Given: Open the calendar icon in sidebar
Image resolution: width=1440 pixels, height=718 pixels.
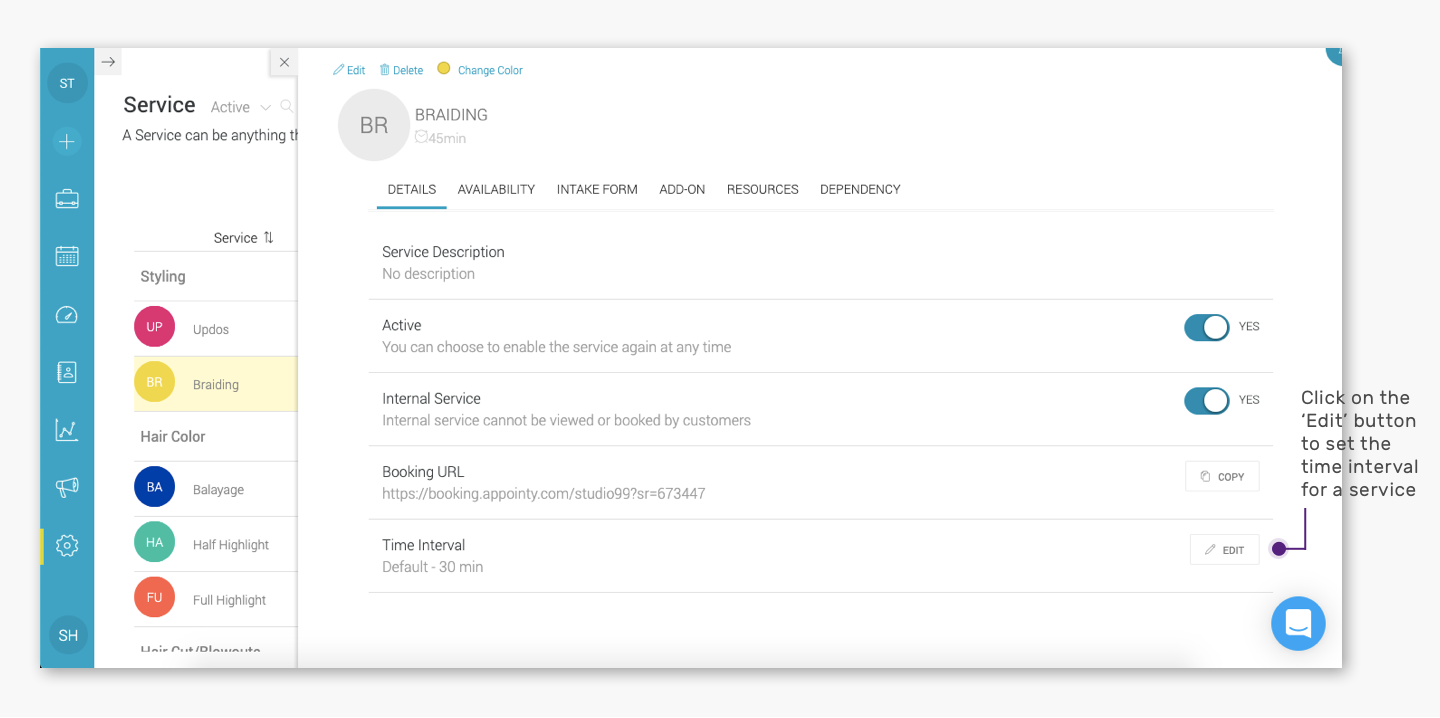Looking at the screenshot, I should [67, 256].
